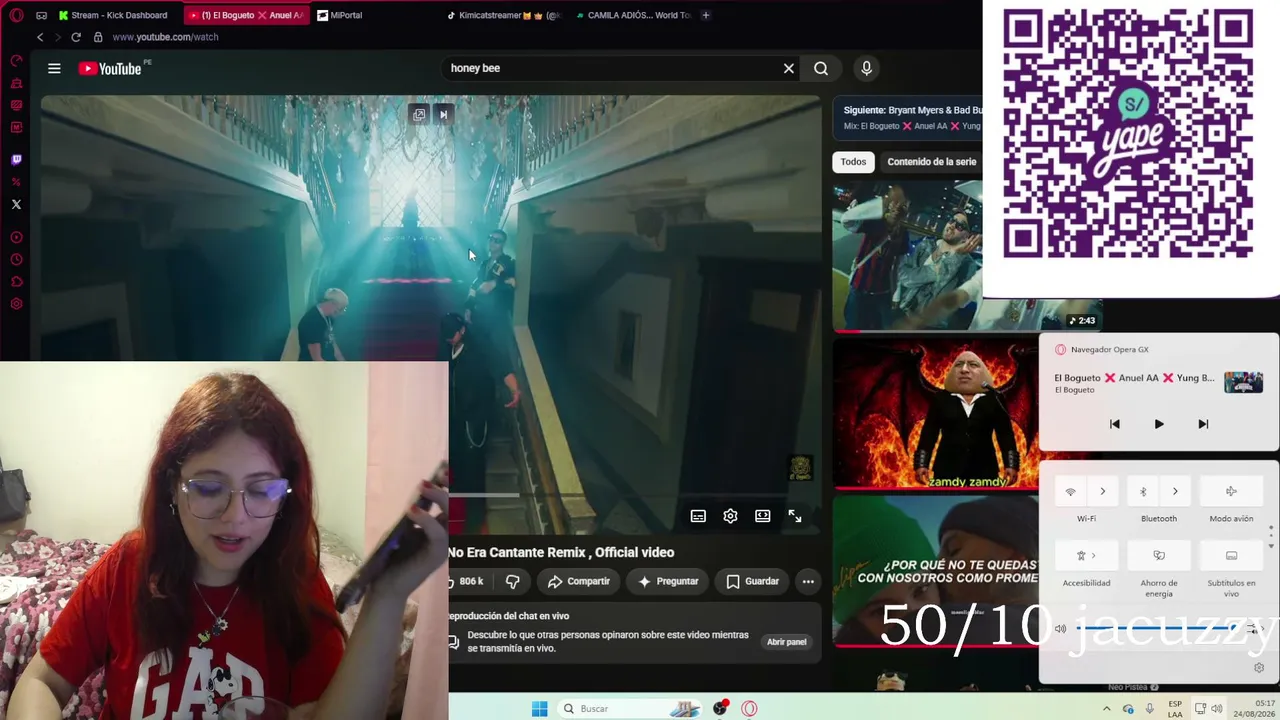This screenshot has width=1280, height=720.
Task: Share the video with Compartir
Action: click(x=579, y=581)
